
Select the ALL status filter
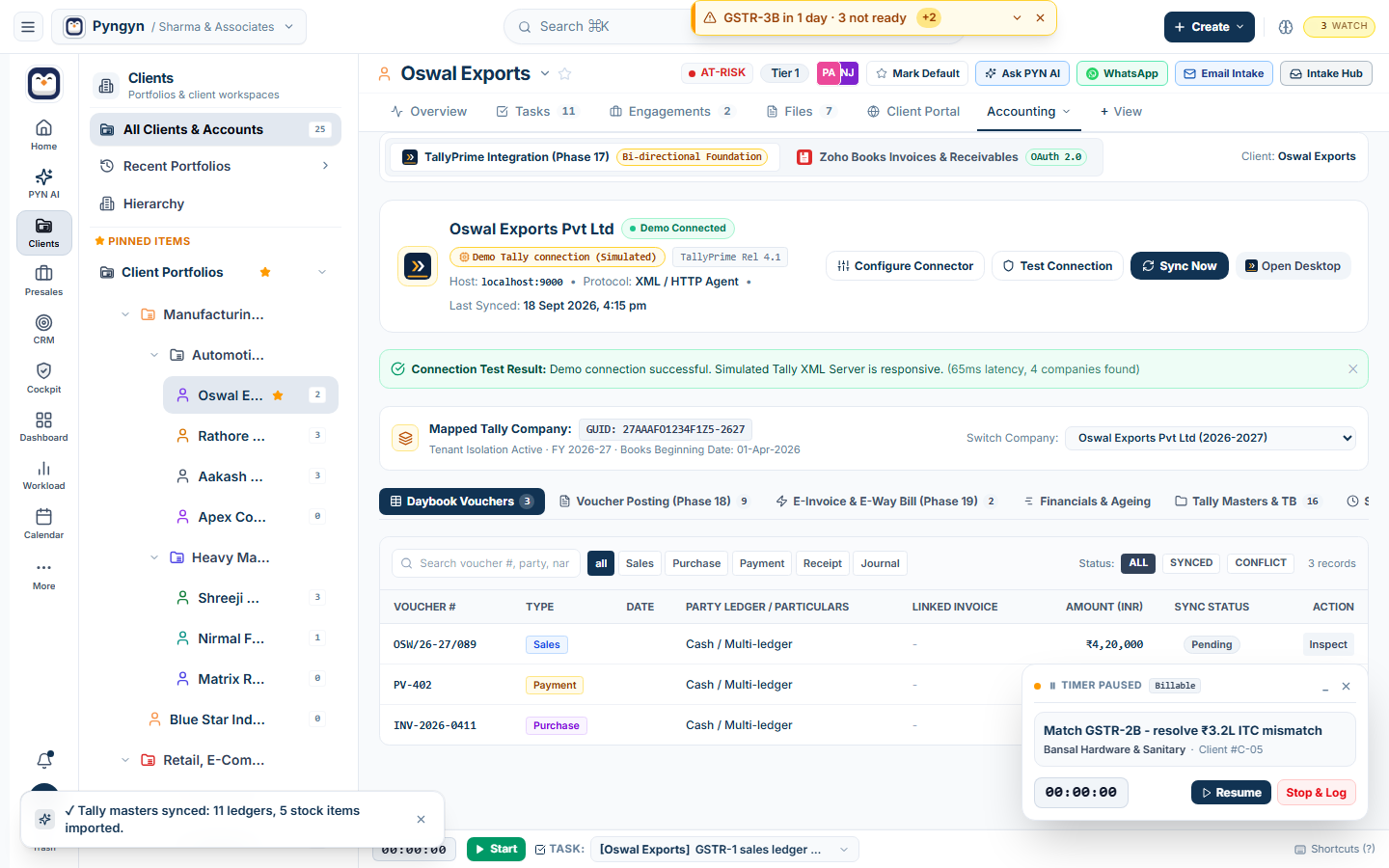coord(1138,563)
